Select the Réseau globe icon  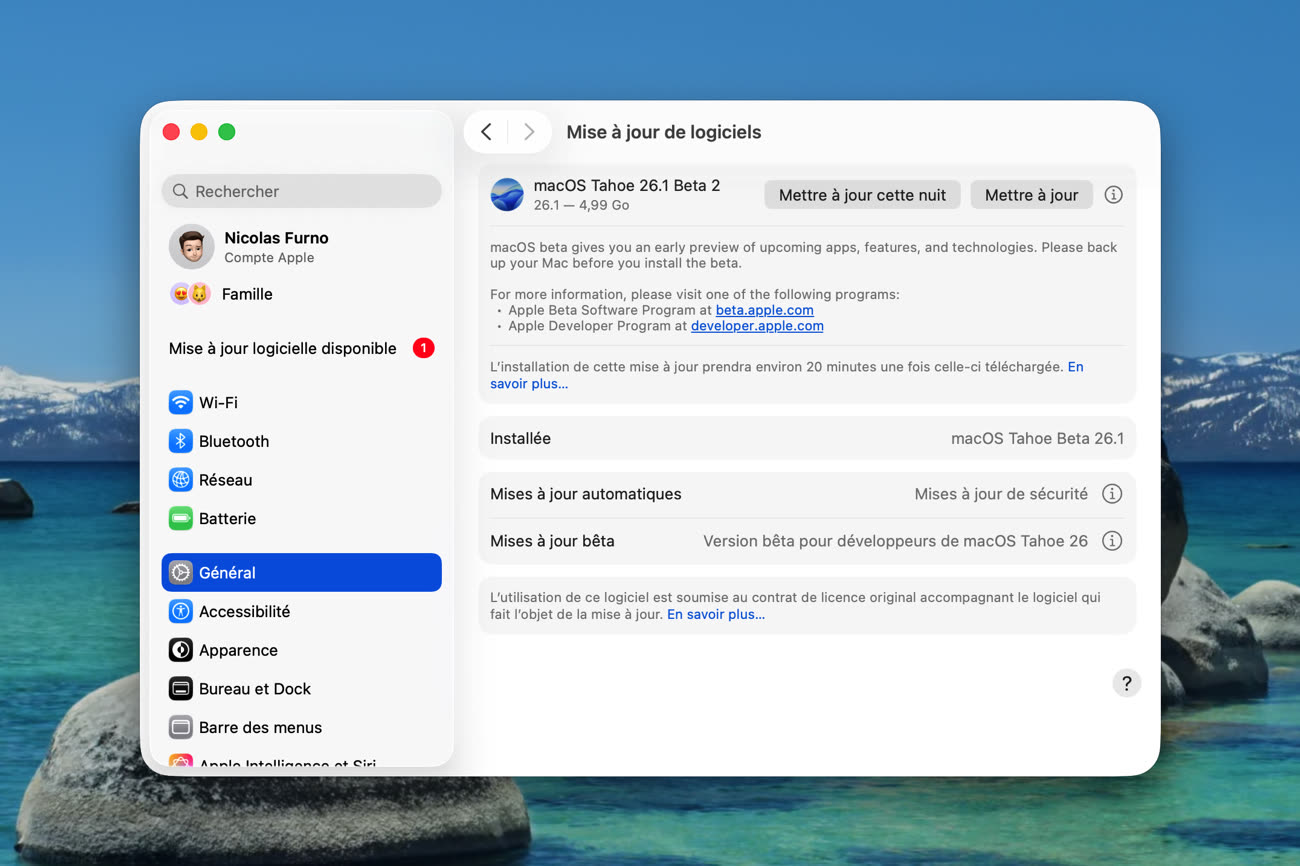180,480
